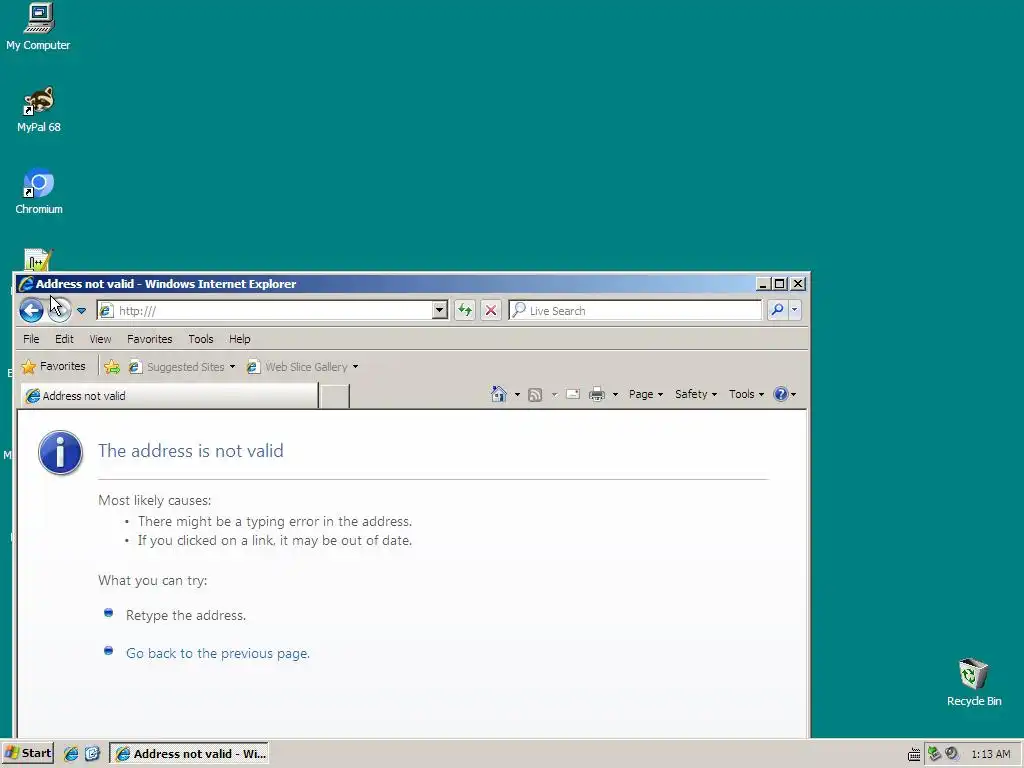The width and height of the screenshot is (1024, 768).
Task: Click the Print printer icon
Action: coord(597,394)
